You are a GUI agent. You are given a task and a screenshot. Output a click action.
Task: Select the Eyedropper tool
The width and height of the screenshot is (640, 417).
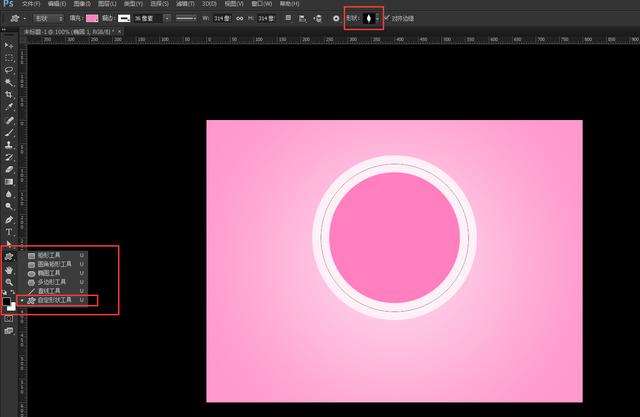click(9, 107)
